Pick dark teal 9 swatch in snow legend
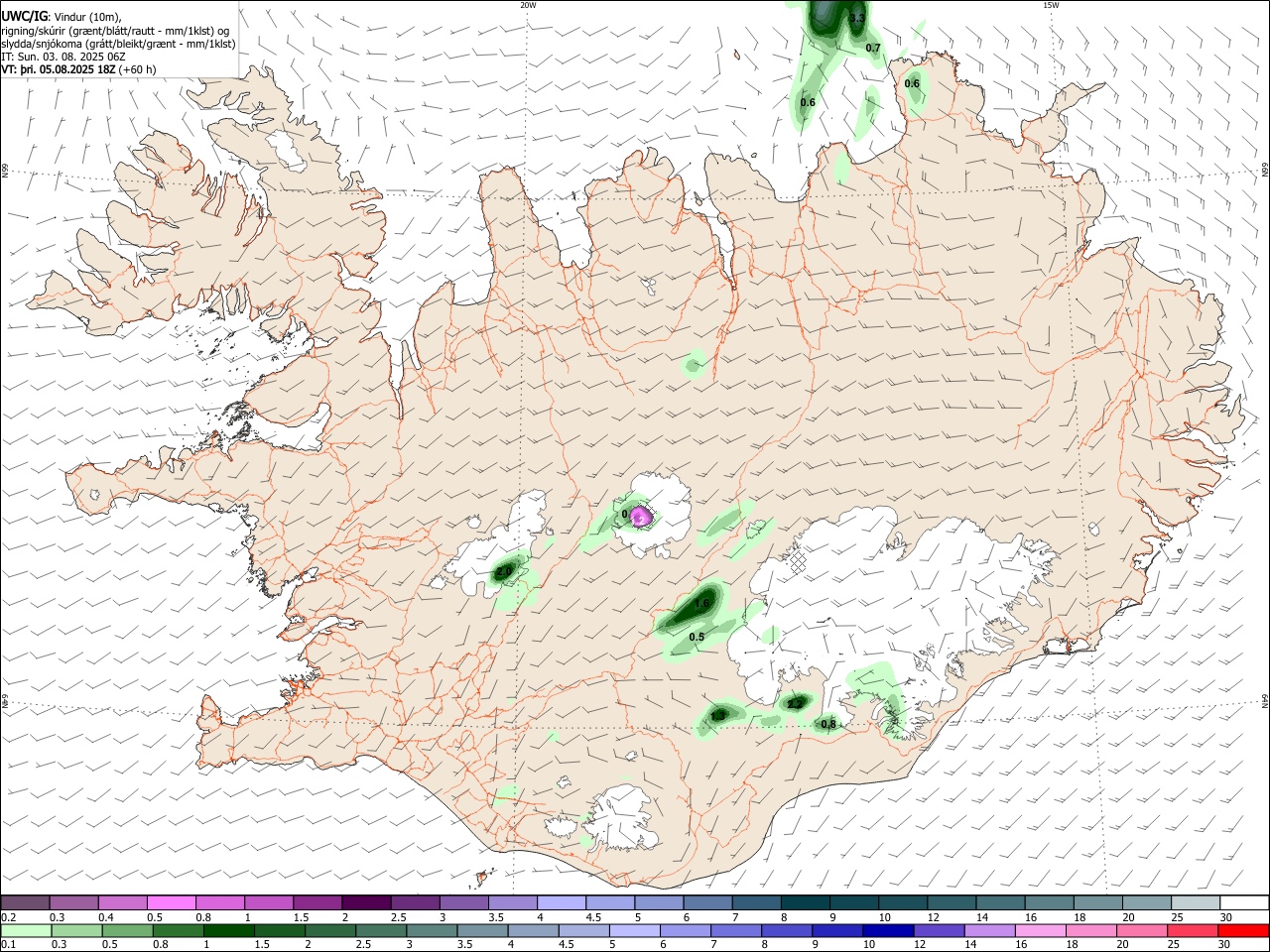 (853, 902)
